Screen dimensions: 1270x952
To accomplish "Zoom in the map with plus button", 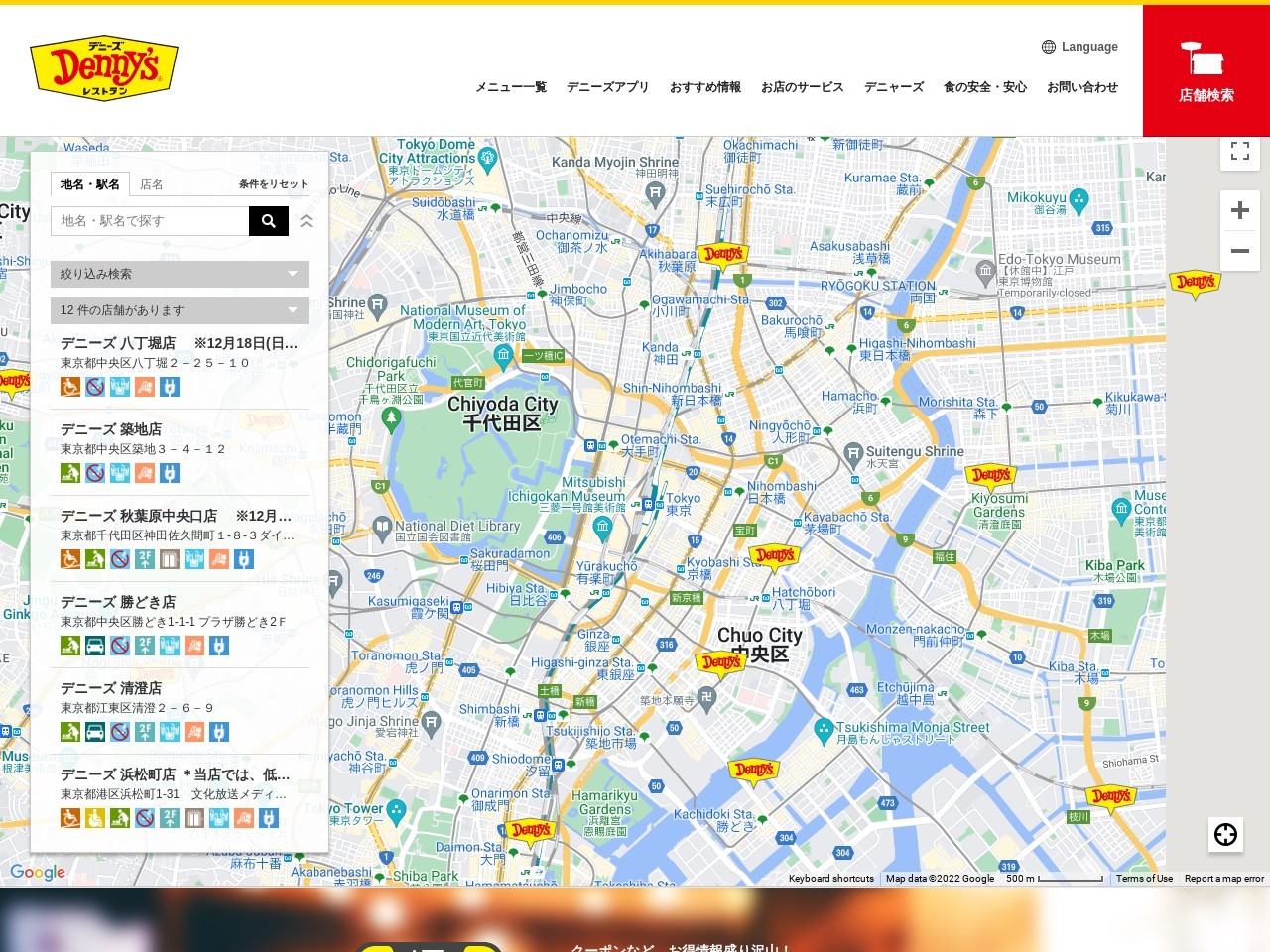I will click(x=1240, y=210).
